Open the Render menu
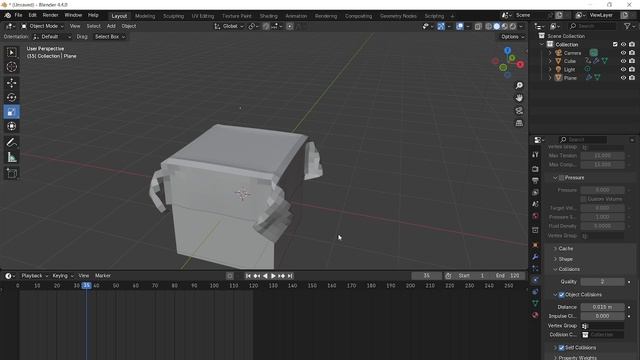 pos(51,16)
